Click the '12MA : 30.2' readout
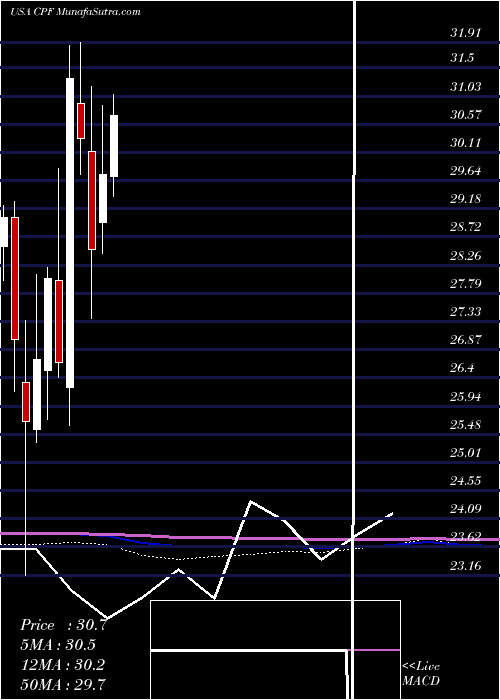Image resolution: width=500 pixels, height=700 pixels. tap(62, 665)
